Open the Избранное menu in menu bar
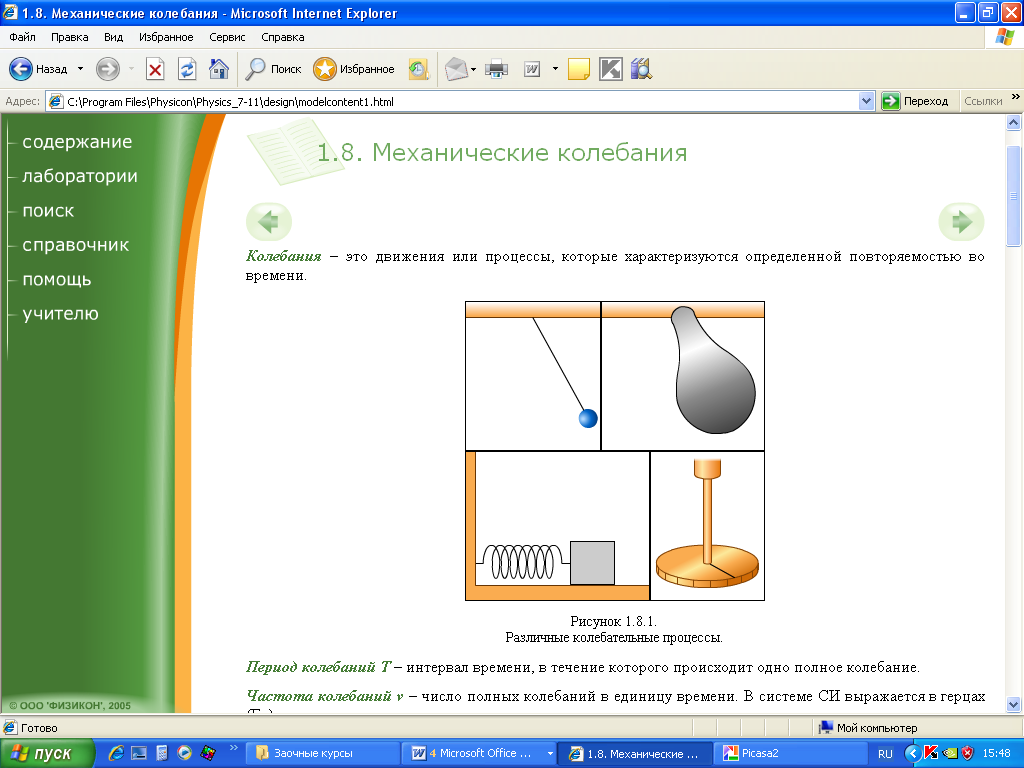Screen dimensions: 1024x768 (166, 37)
